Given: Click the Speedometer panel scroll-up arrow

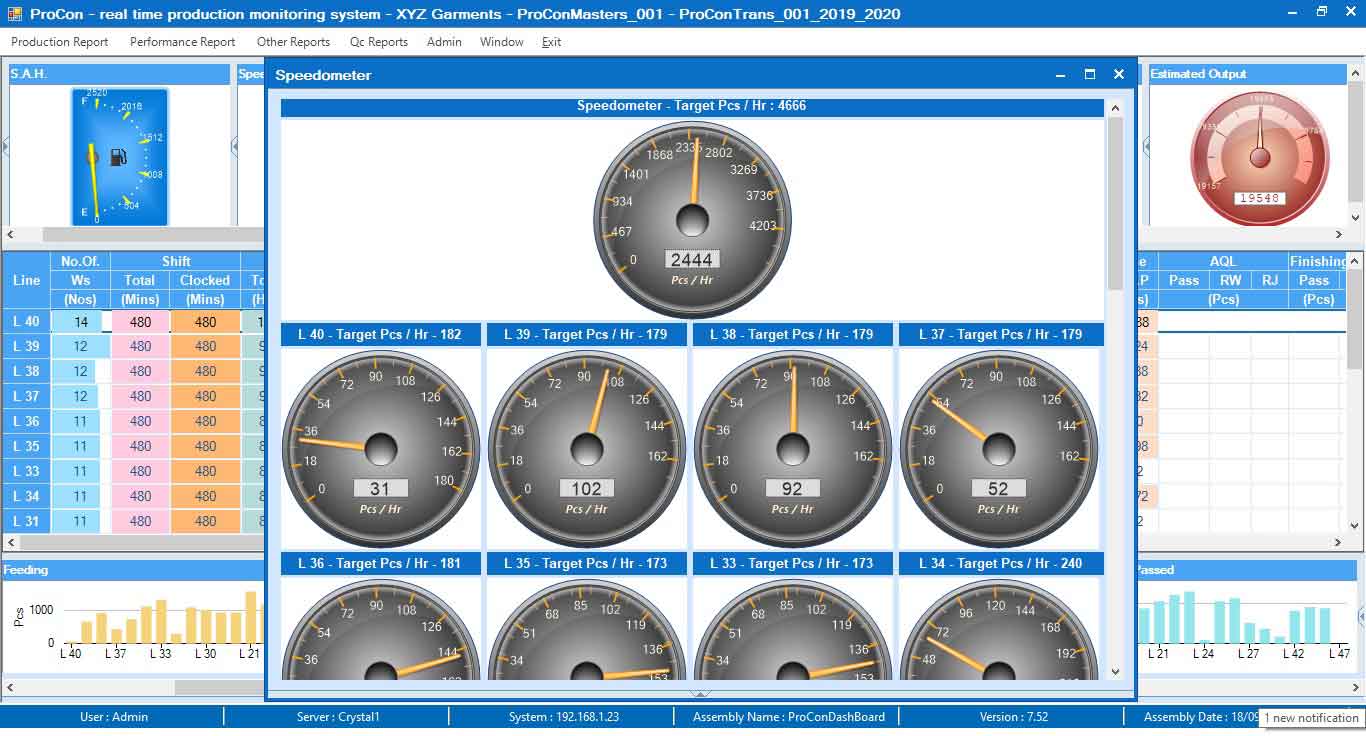Looking at the screenshot, I should 1116,107.
